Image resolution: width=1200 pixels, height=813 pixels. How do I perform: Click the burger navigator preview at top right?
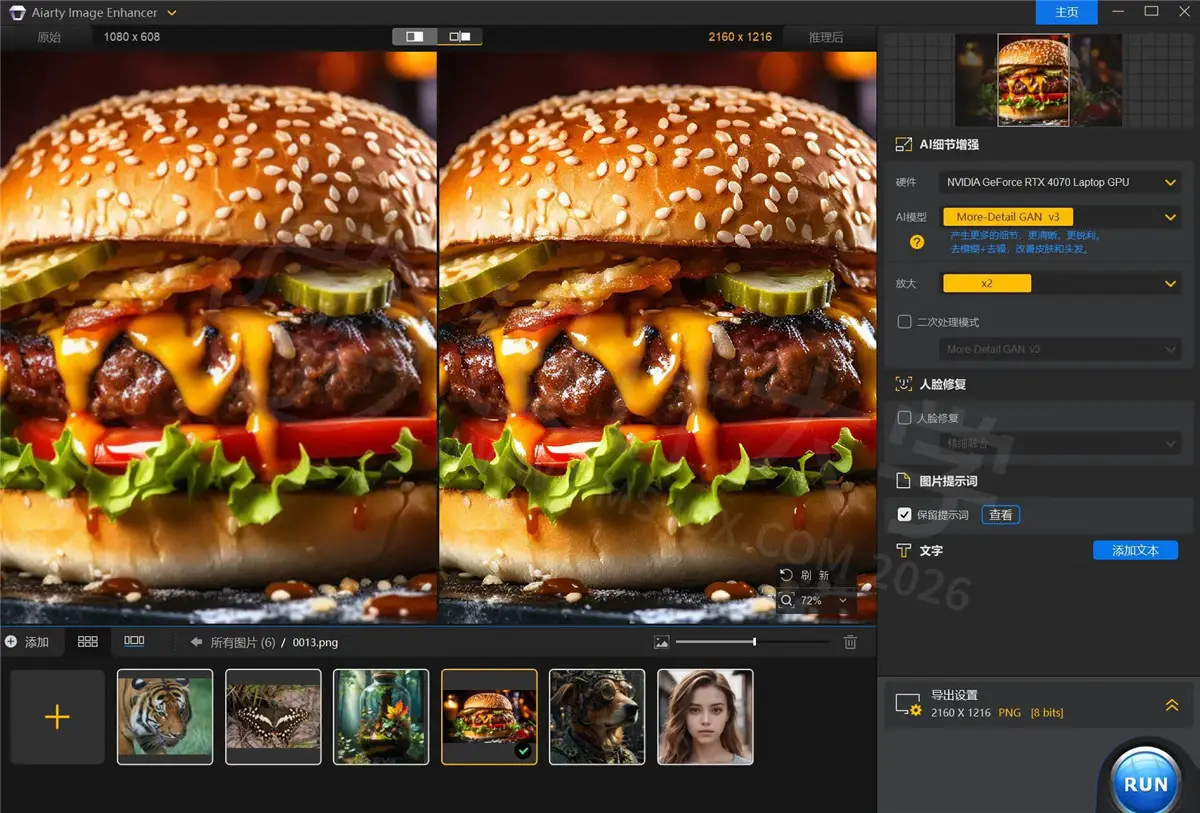point(1034,80)
